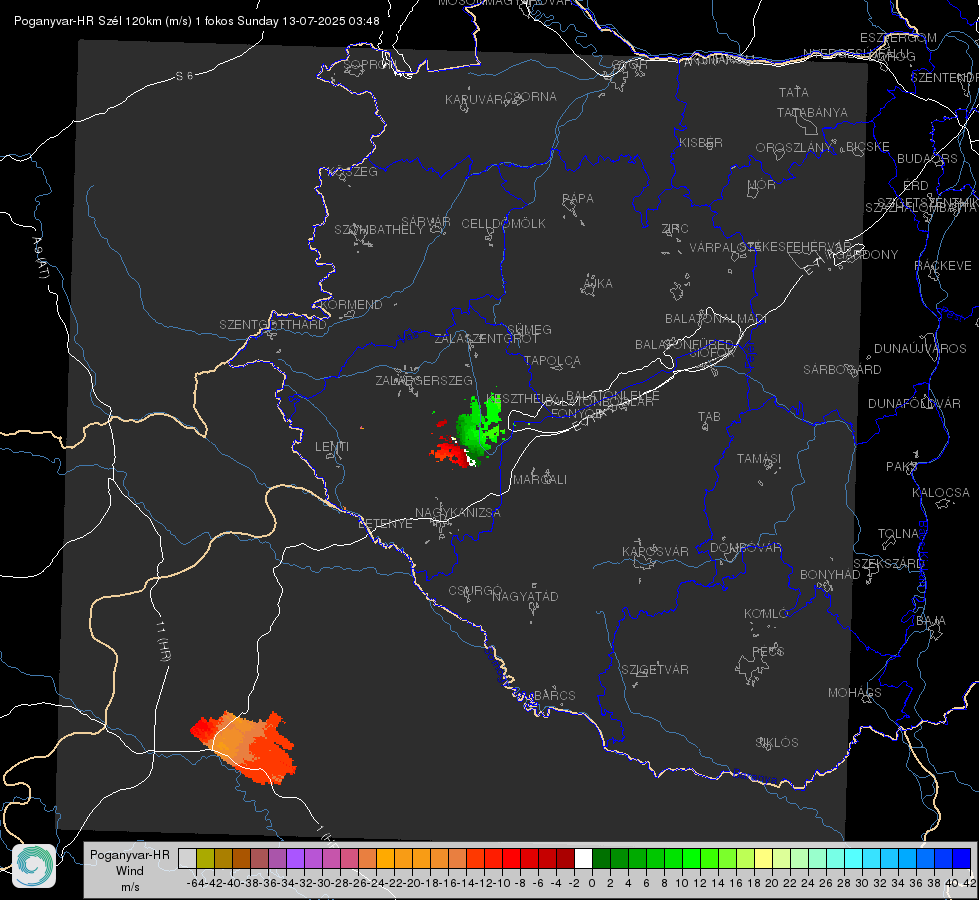Click the CELLDÖMÖLK town label
Viewport: 979px width, 900px height.
[503, 224]
